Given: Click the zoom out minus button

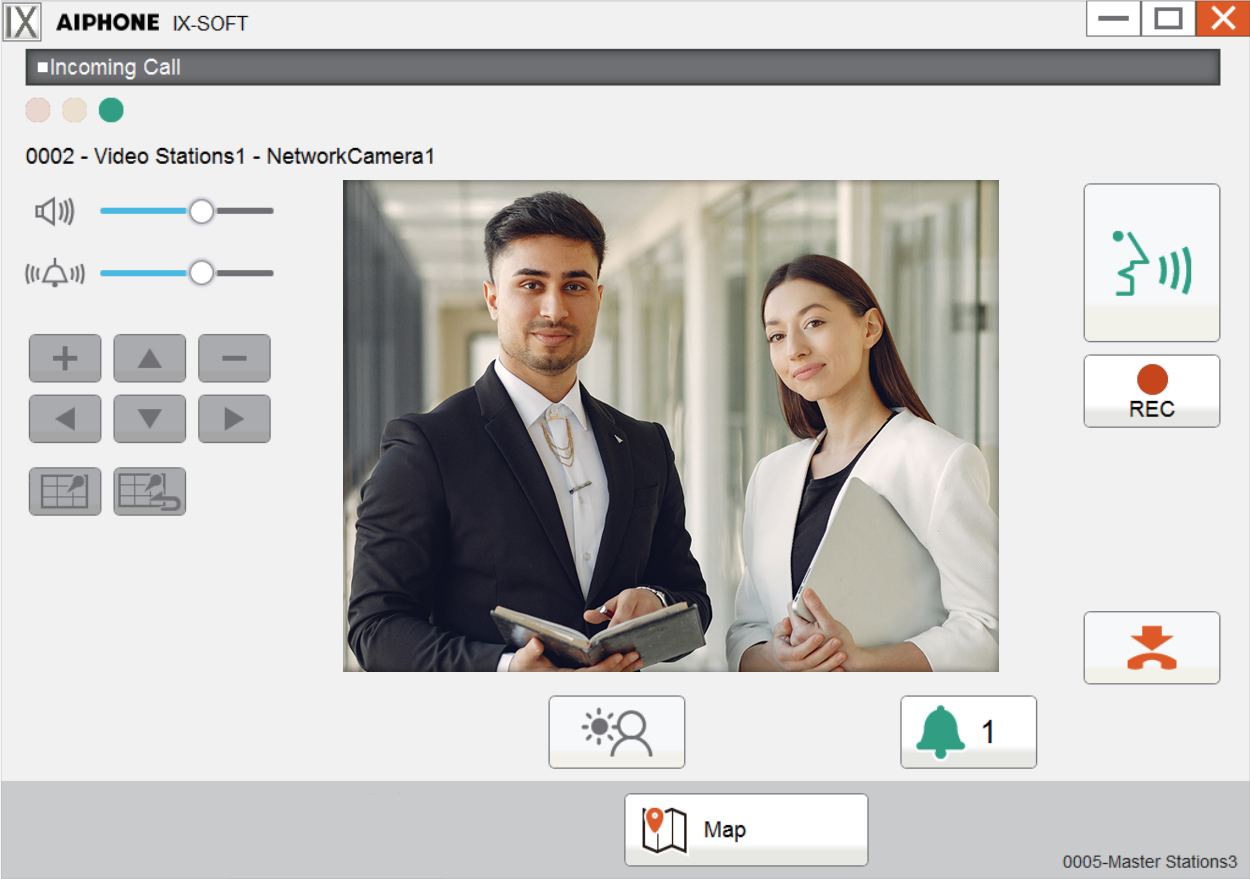Looking at the screenshot, I should click(234, 358).
